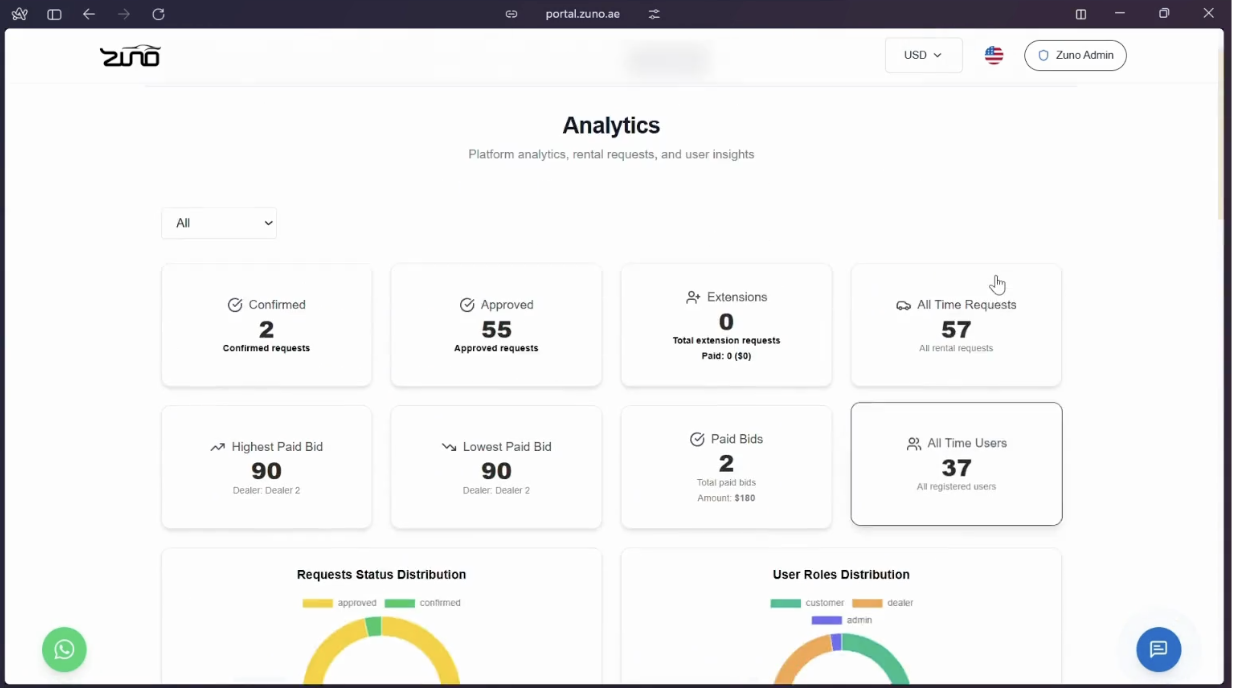Click the User Roles Distribution title
This screenshot has height=688, width=1234.
pyautogui.click(x=841, y=575)
